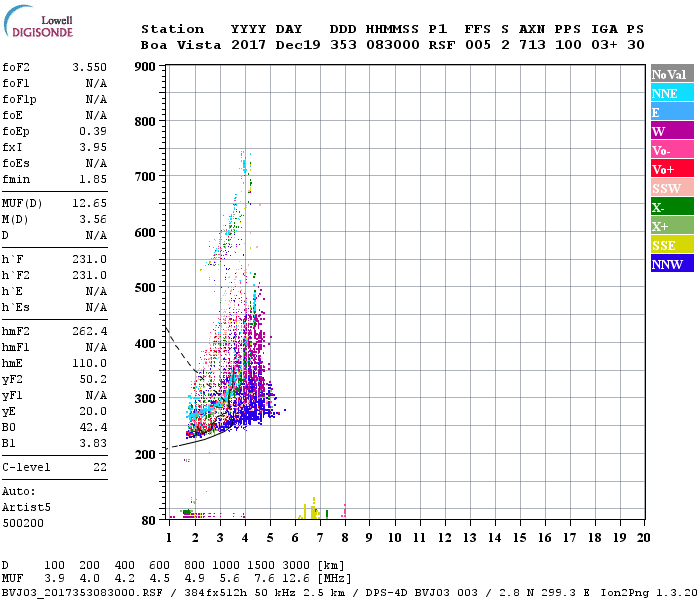700x600 pixels.
Task: Click the Vo+ red legend swatch
Action: 671,169
